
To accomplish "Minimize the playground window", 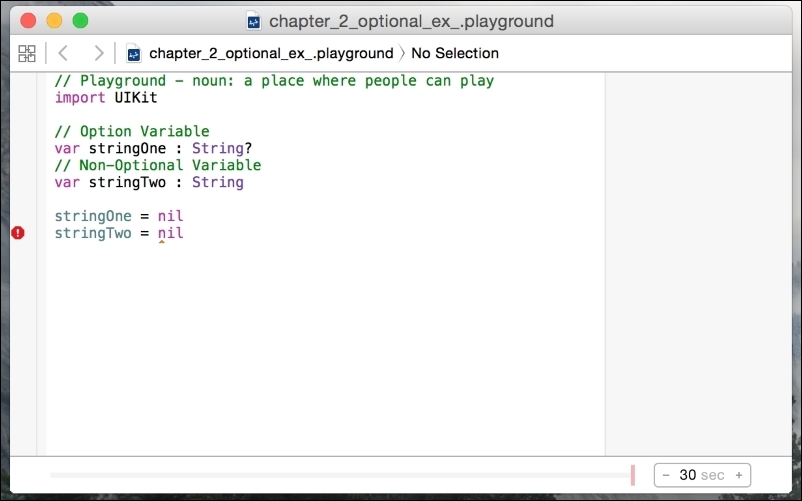I will click(54, 21).
